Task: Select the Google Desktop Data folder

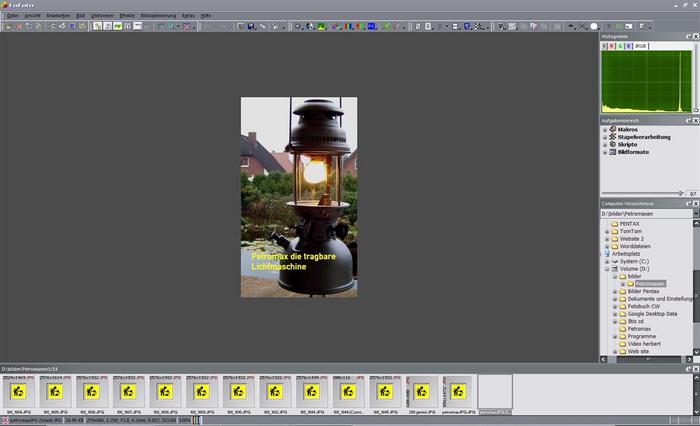Action: 652,314
